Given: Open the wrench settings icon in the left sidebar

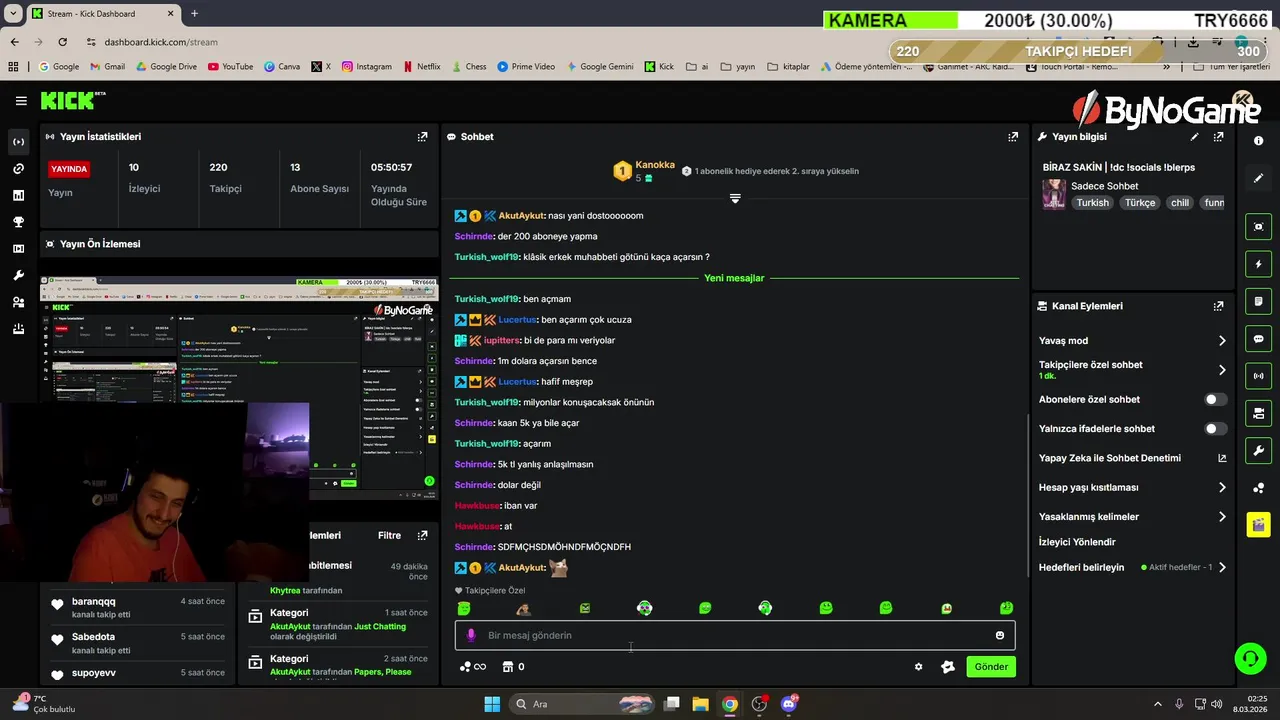Looking at the screenshot, I should (18, 275).
